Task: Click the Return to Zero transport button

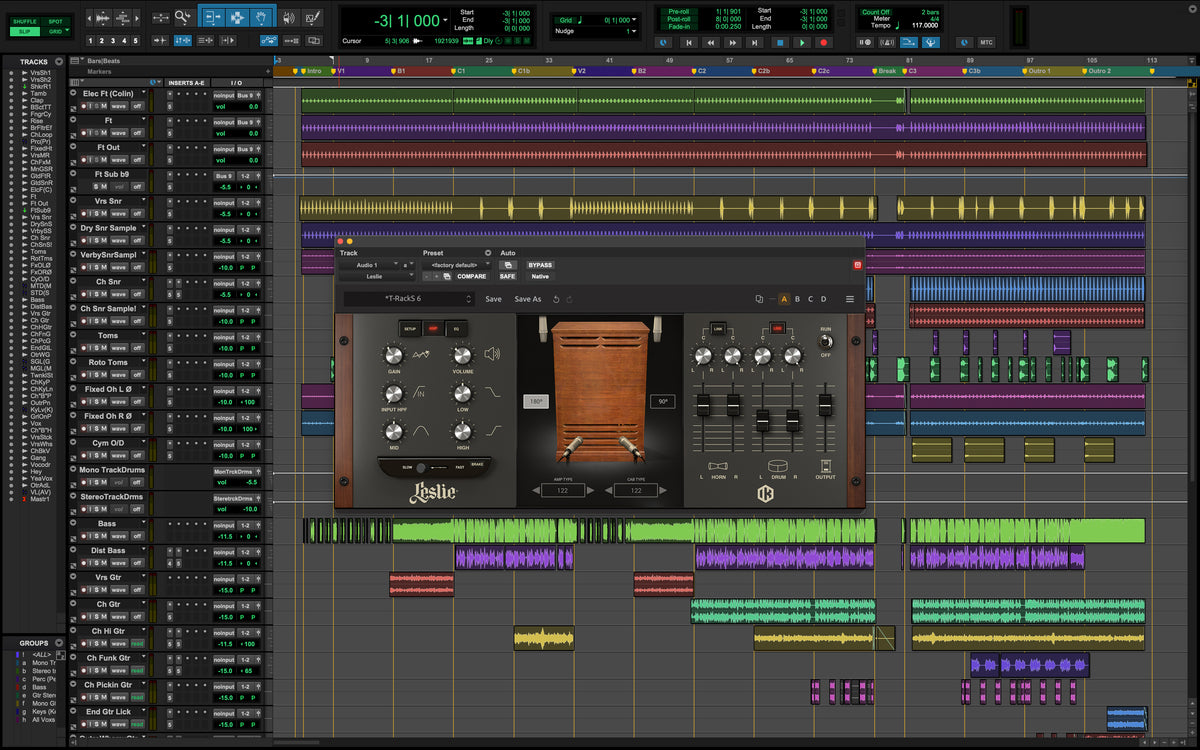Action: click(688, 43)
